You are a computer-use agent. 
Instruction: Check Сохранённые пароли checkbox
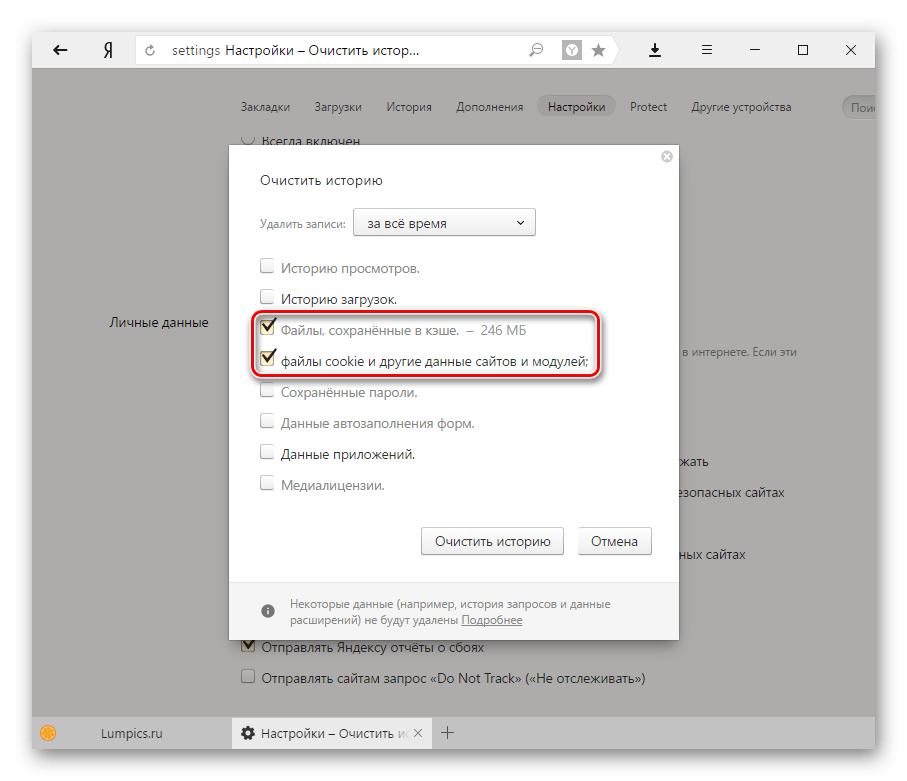coord(267,390)
